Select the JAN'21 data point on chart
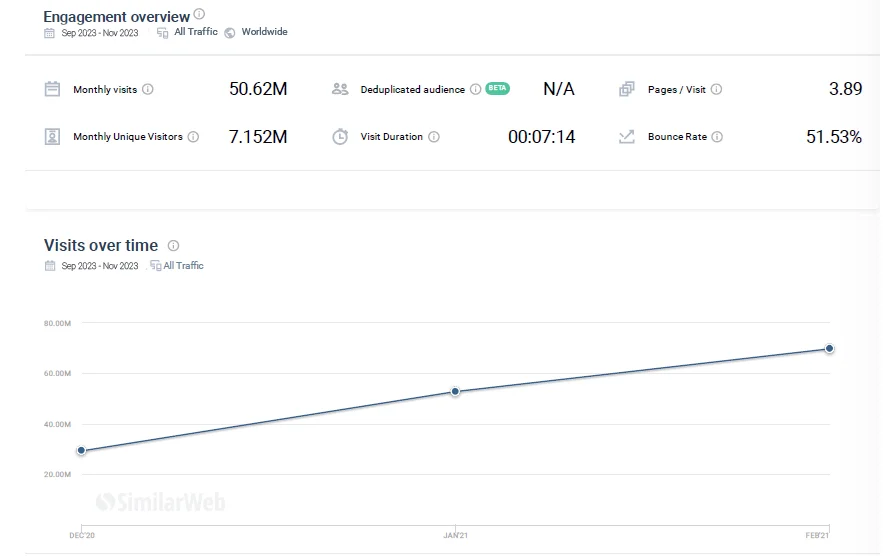 455,391
